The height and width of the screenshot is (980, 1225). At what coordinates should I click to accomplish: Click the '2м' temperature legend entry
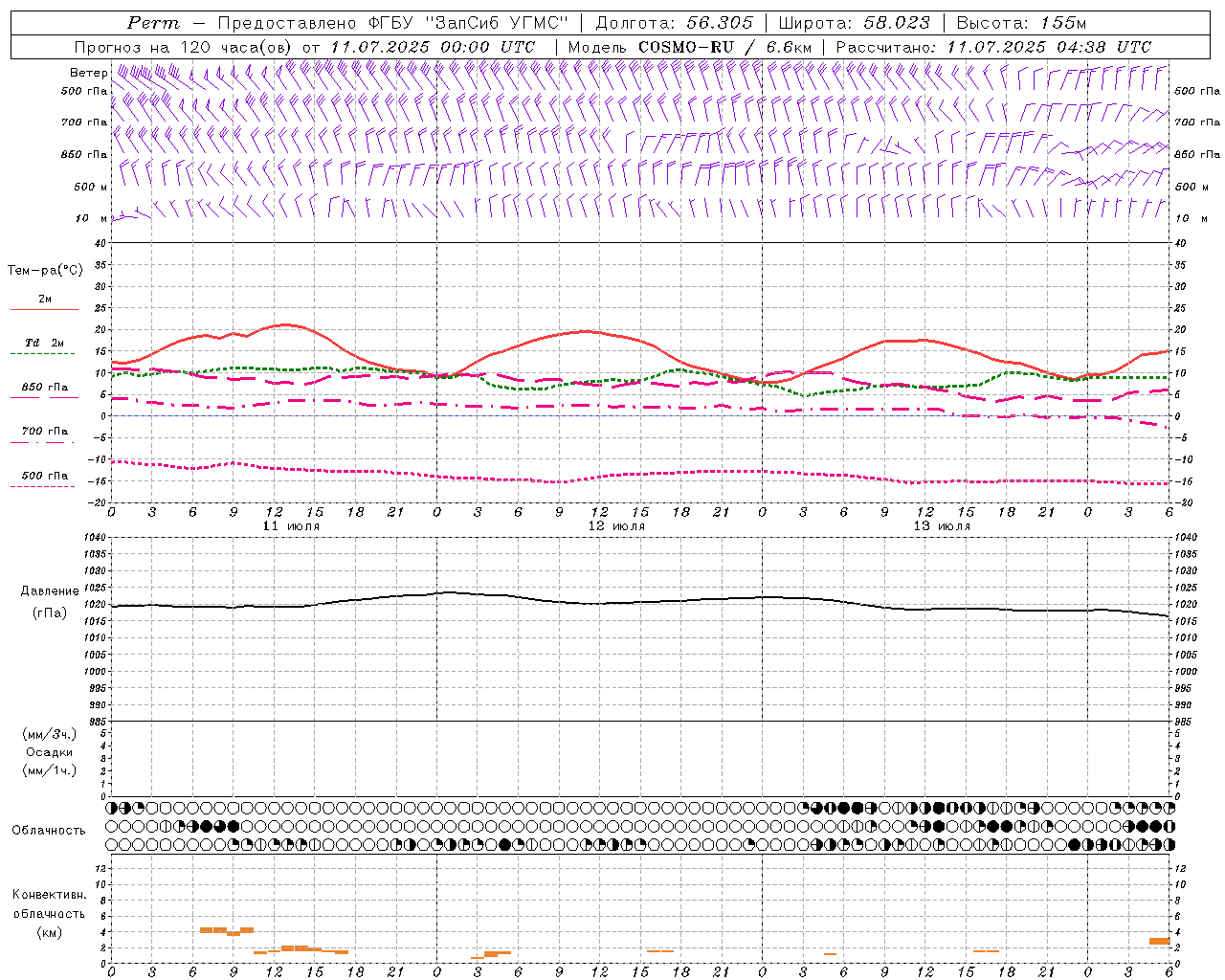tap(45, 300)
